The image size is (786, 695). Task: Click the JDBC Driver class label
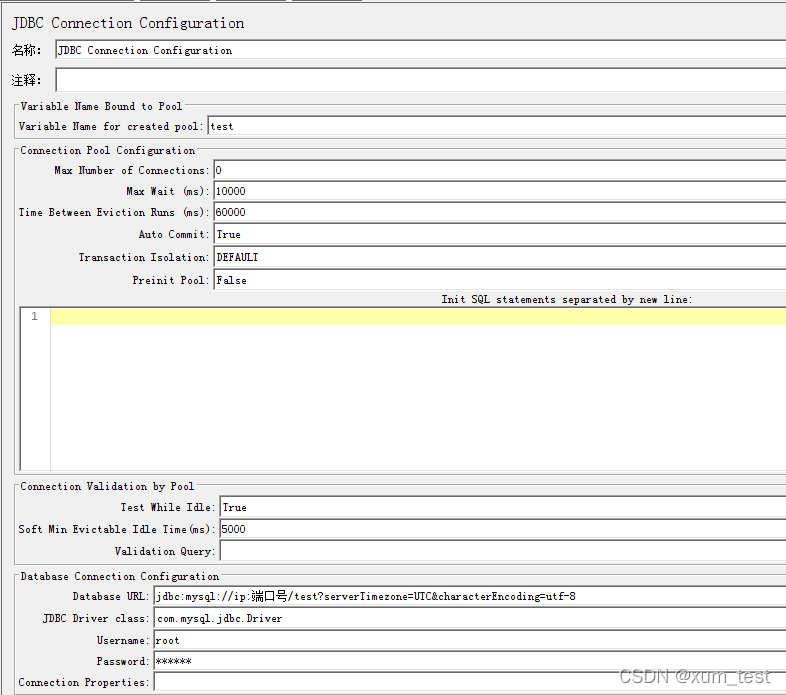[96, 618]
